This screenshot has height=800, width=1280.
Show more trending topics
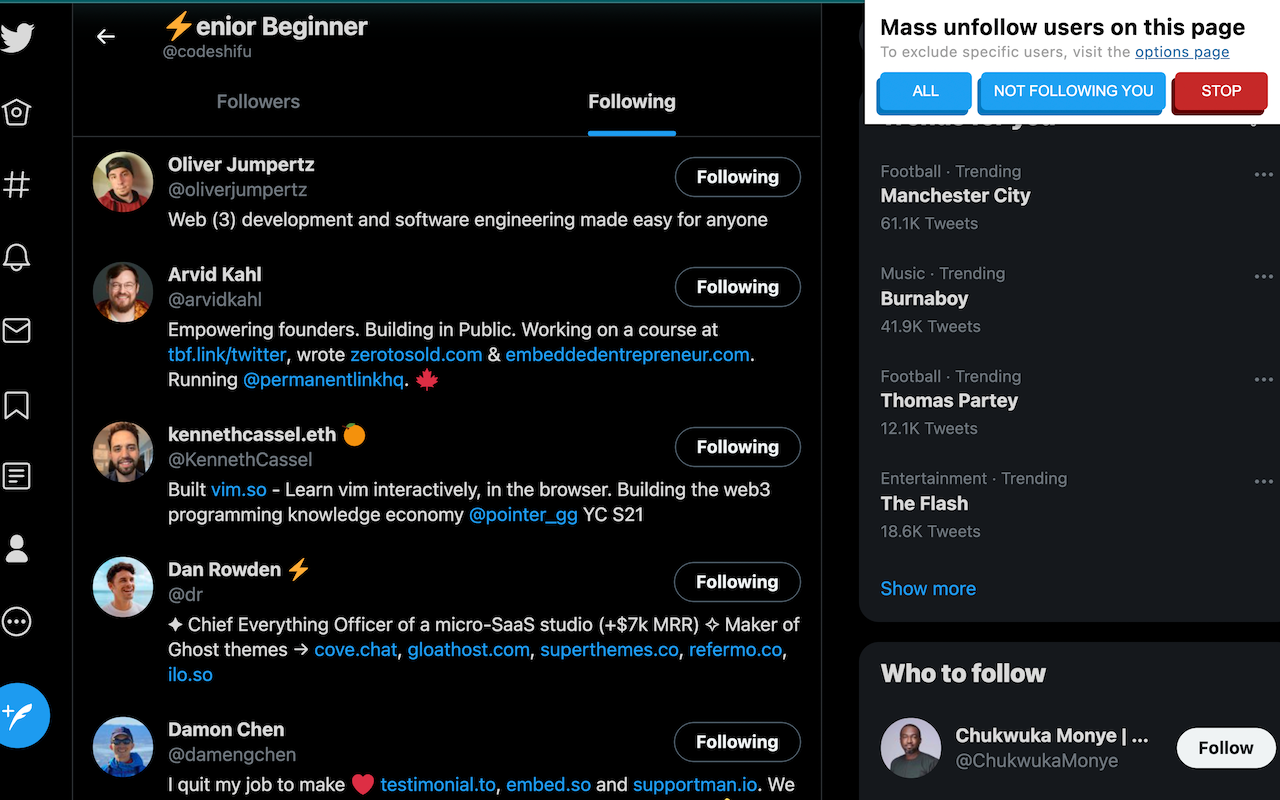click(x=928, y=588)
